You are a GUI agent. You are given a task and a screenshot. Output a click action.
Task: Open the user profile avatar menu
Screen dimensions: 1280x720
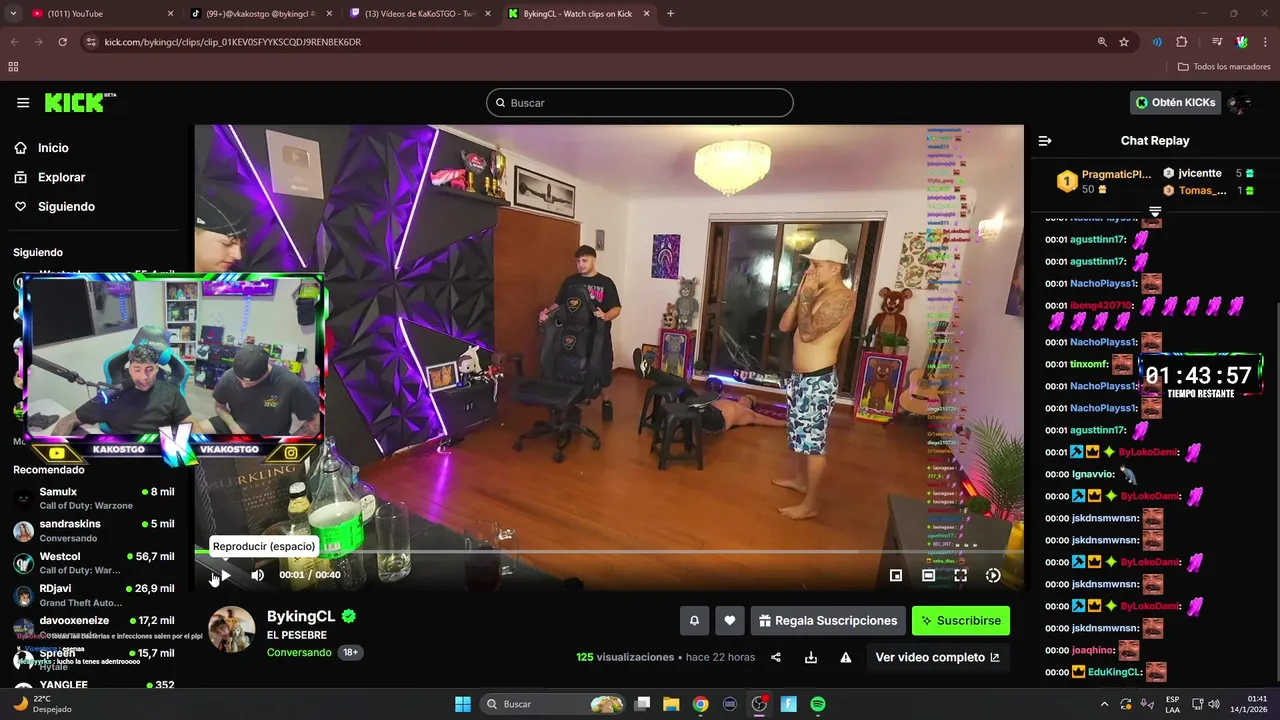pos(1240,102)
